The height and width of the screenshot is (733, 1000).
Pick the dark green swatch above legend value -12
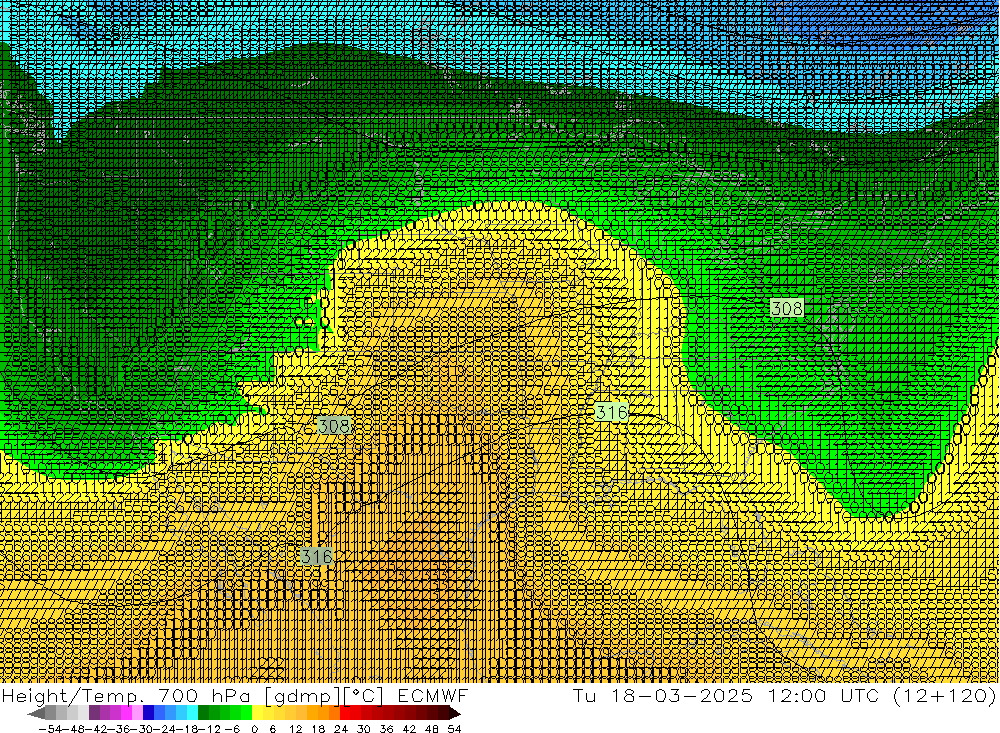coord(203,713)
